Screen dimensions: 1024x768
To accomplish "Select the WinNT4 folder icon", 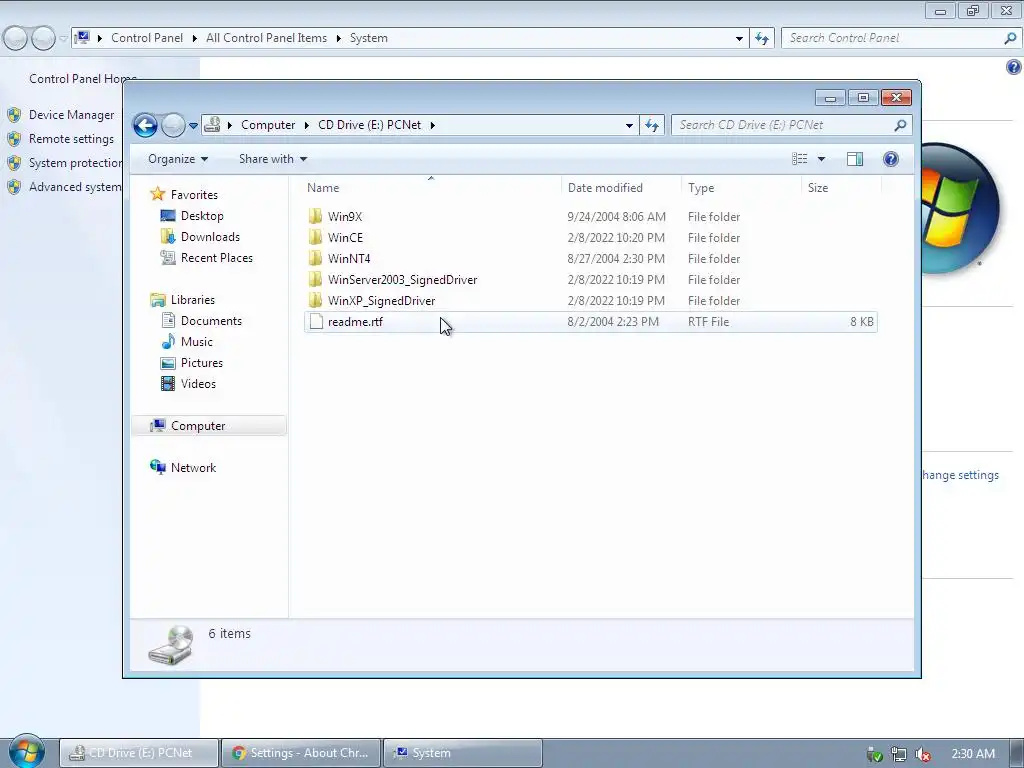I will [x=315, y=258].
